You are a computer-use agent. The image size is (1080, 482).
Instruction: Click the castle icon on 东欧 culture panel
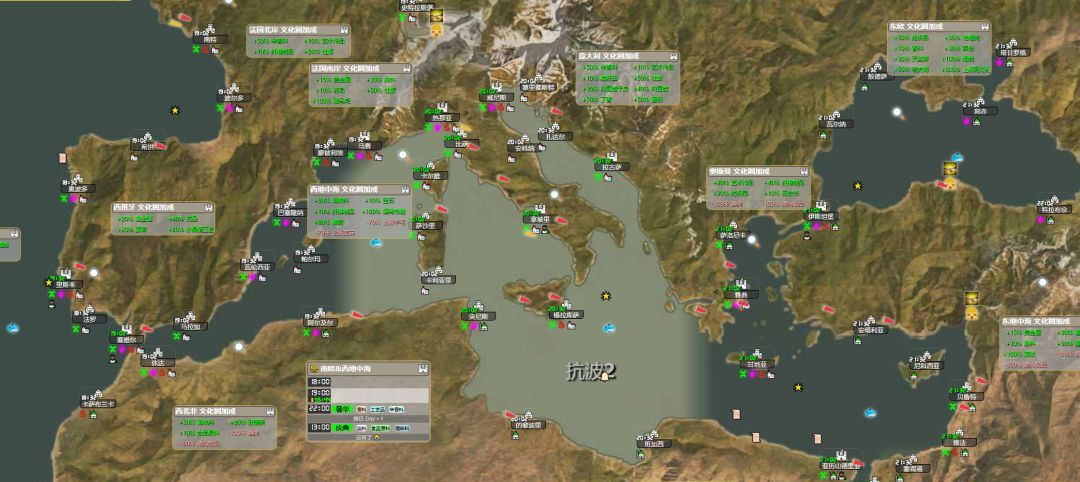point(985,26)
